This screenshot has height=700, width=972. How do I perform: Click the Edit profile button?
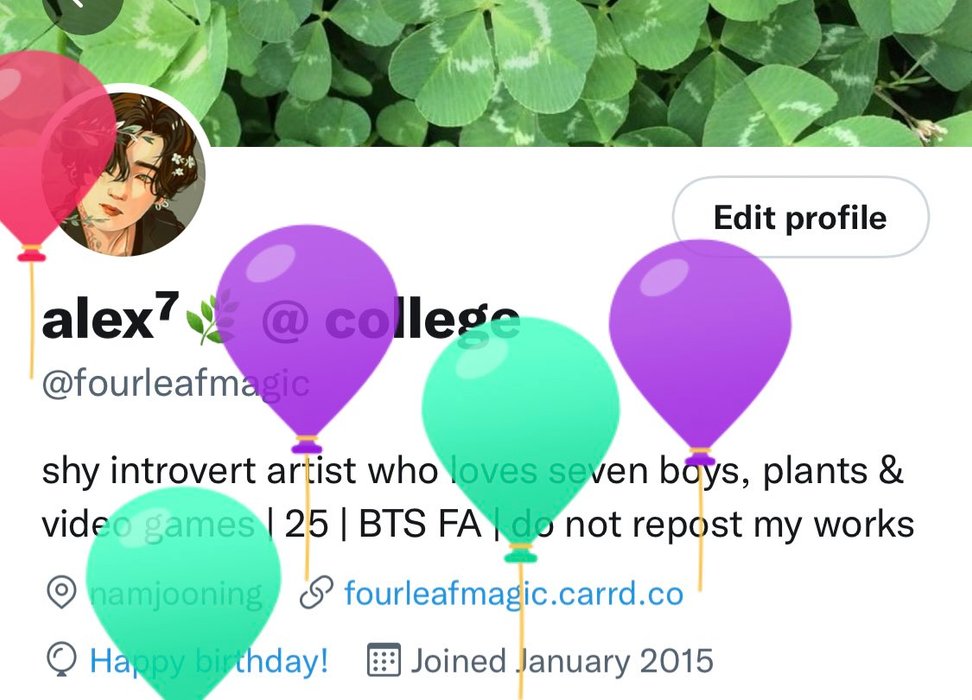(x=800, y=217)
